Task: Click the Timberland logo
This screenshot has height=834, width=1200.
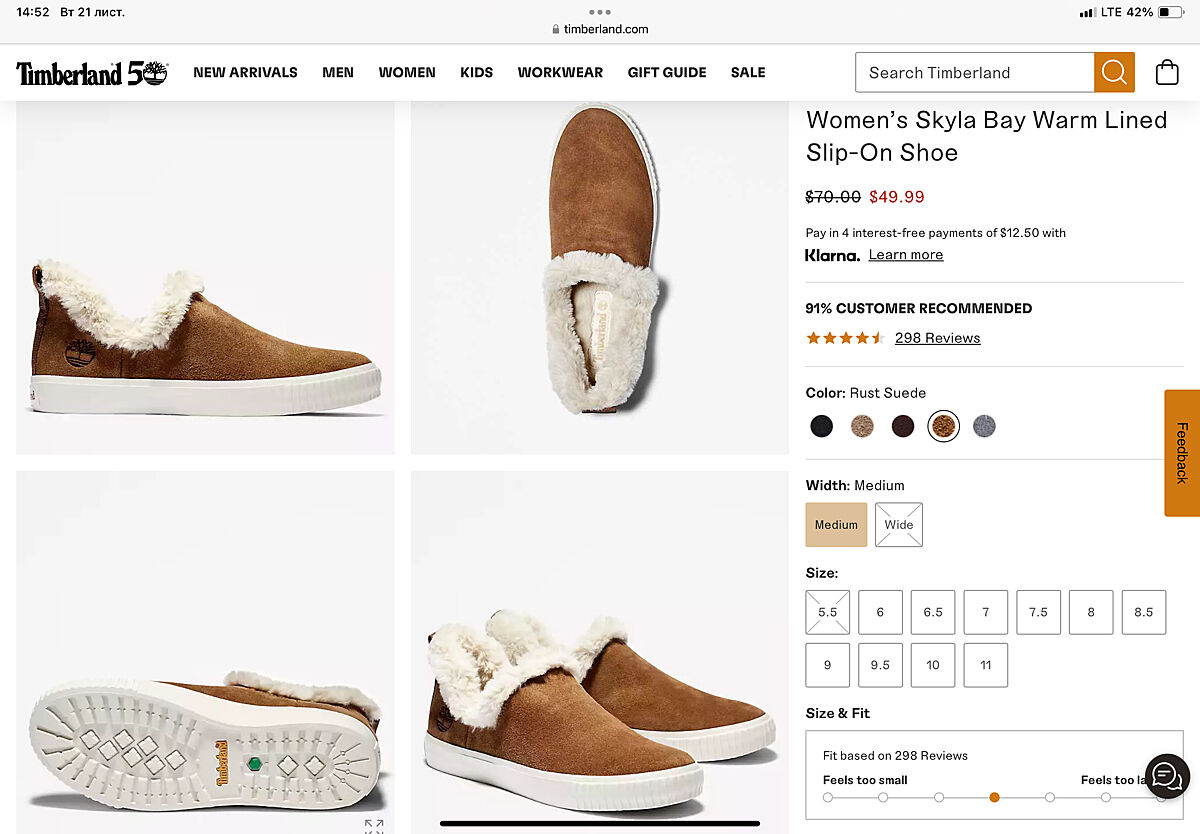Action: [92, 73]
